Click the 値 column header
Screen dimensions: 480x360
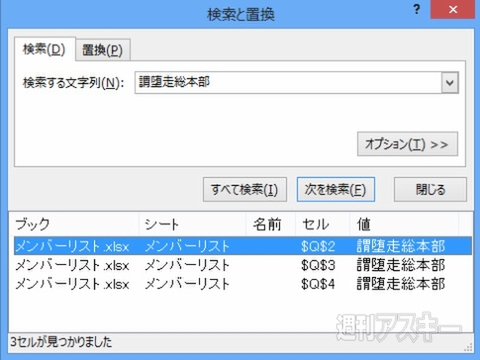click(404, 224)
